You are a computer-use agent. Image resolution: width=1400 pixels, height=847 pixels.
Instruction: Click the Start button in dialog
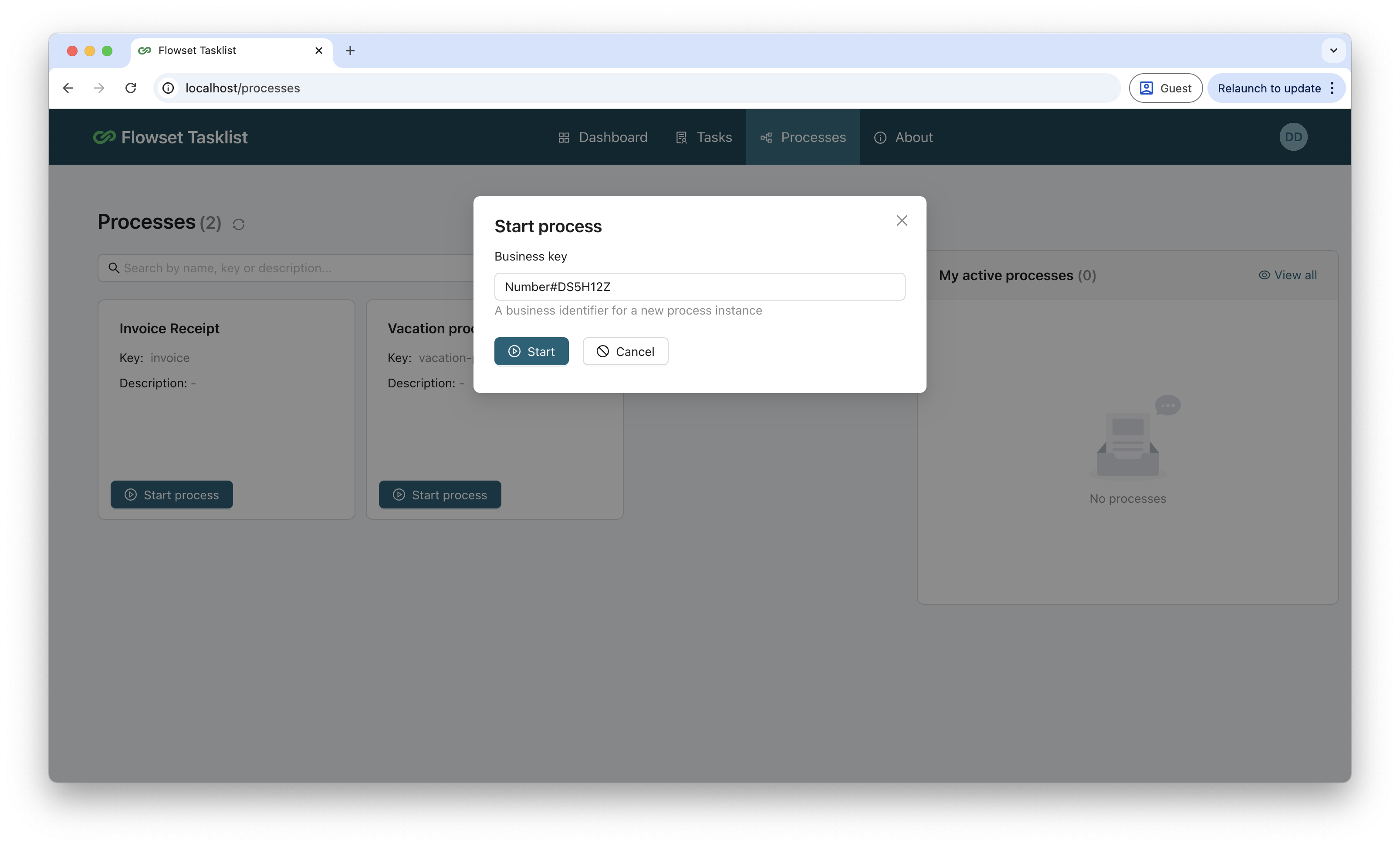[x=531, y=351]
